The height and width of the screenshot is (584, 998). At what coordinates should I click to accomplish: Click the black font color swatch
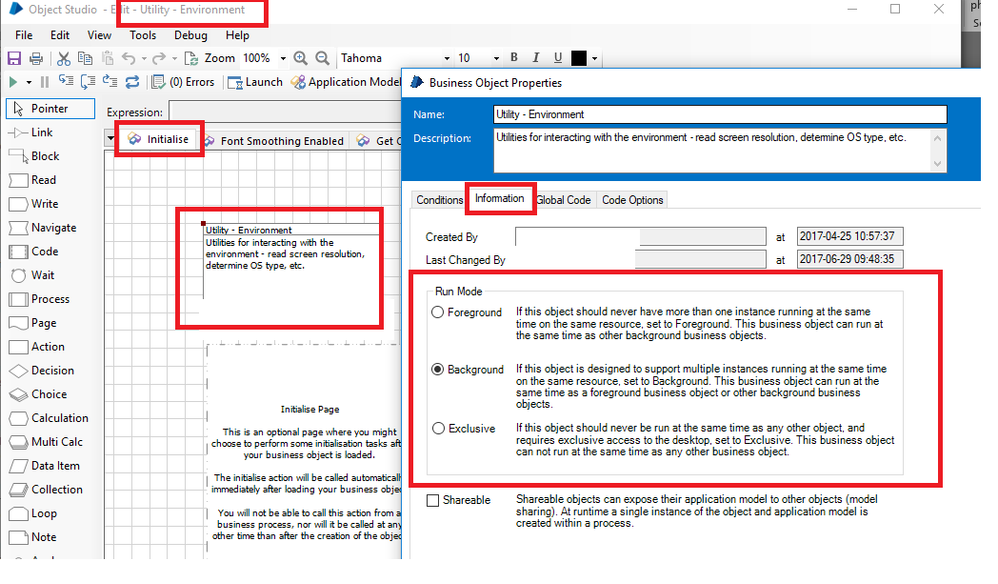(x=579, y=58)
